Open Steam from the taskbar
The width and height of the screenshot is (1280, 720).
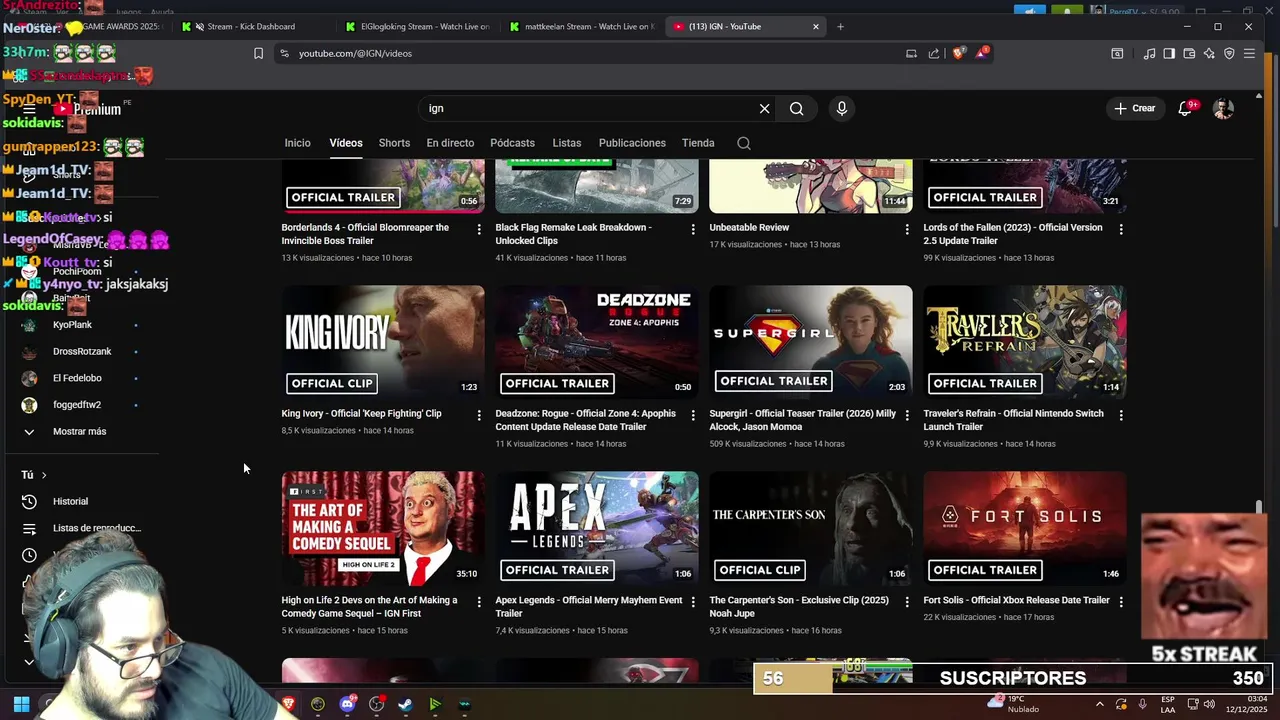[405, 704]
